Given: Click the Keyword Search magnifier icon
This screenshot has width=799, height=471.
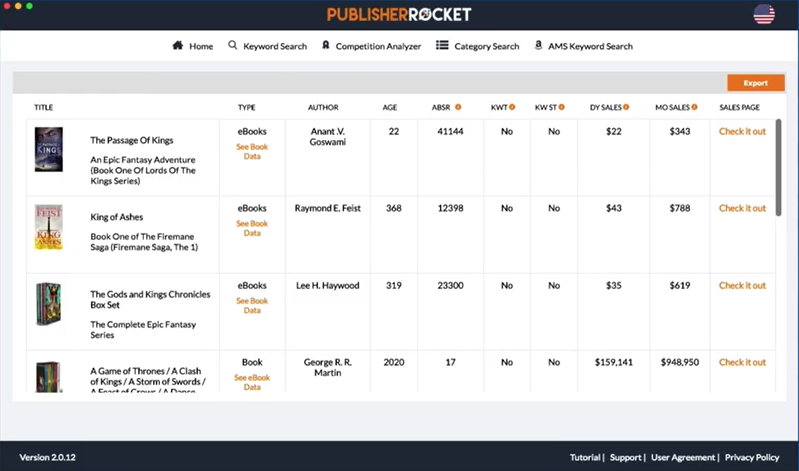Looking at the screenshot, I should (232, 45).
